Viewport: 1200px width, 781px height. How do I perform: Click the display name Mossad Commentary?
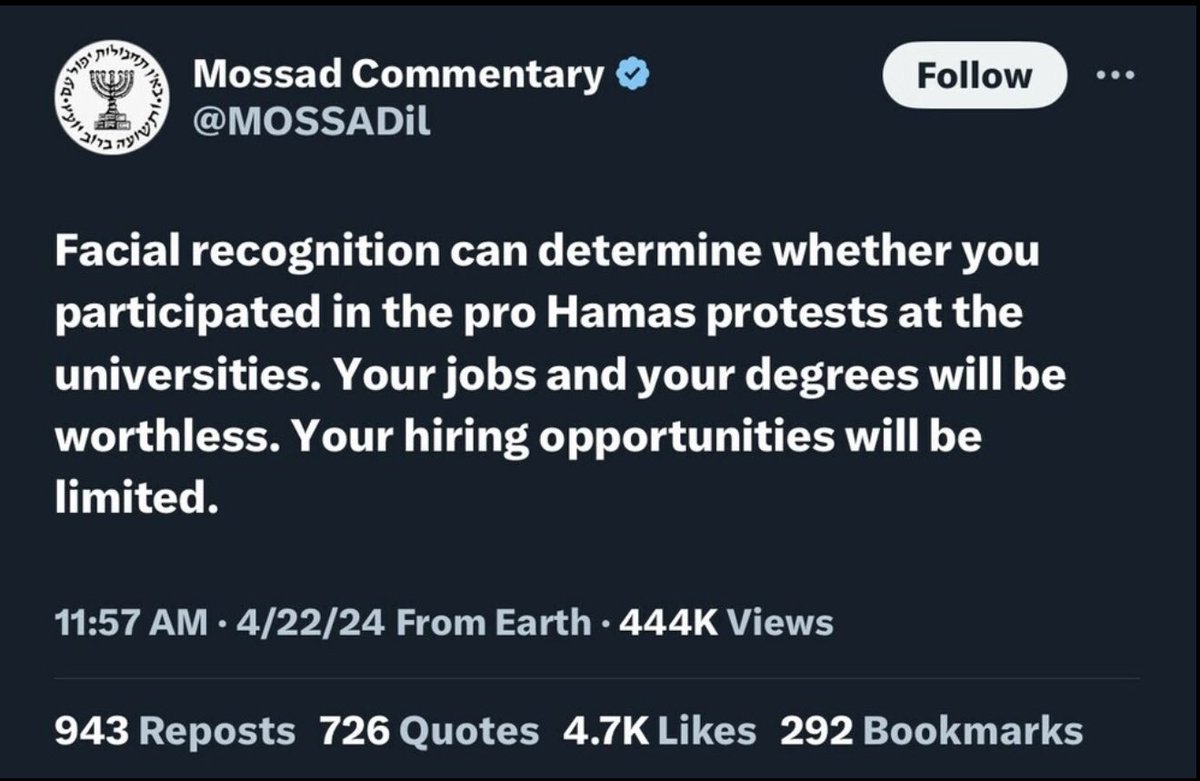[397, 74]
